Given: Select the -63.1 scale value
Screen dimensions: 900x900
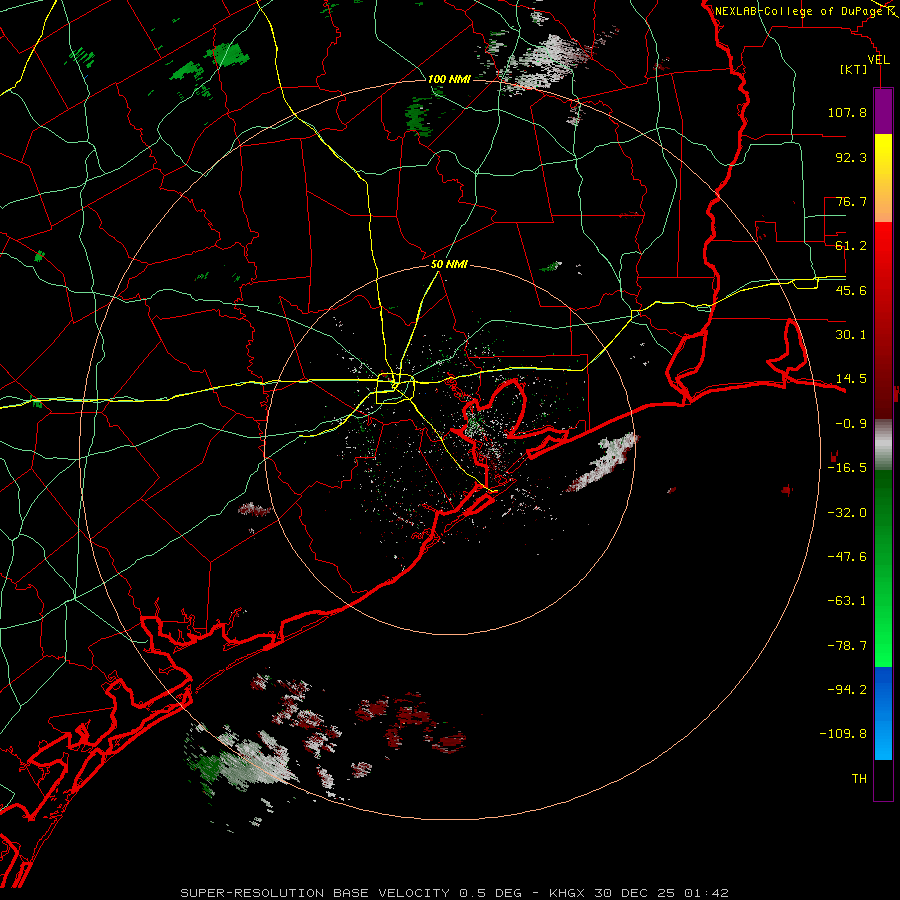Looking at the screenshot, I should pos(847,601).
